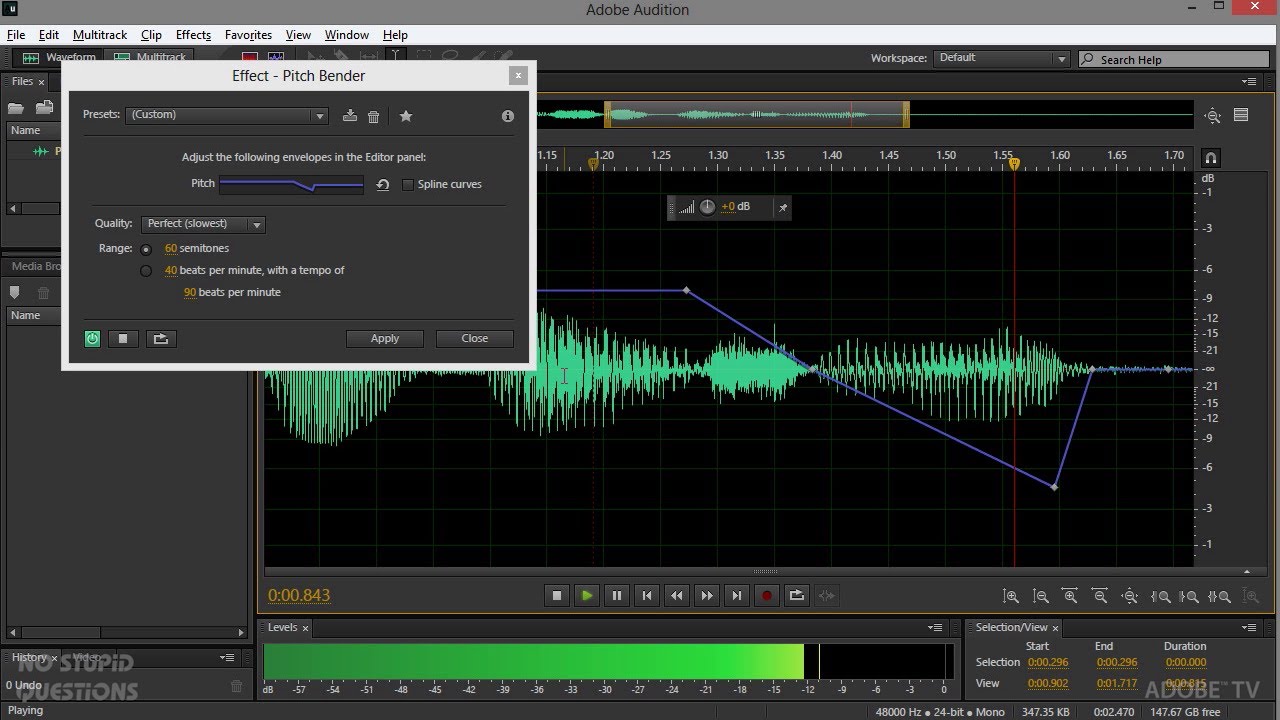Mark the preset as favorite star
This screenshot has width=1280, height=720.
(406, 116)
